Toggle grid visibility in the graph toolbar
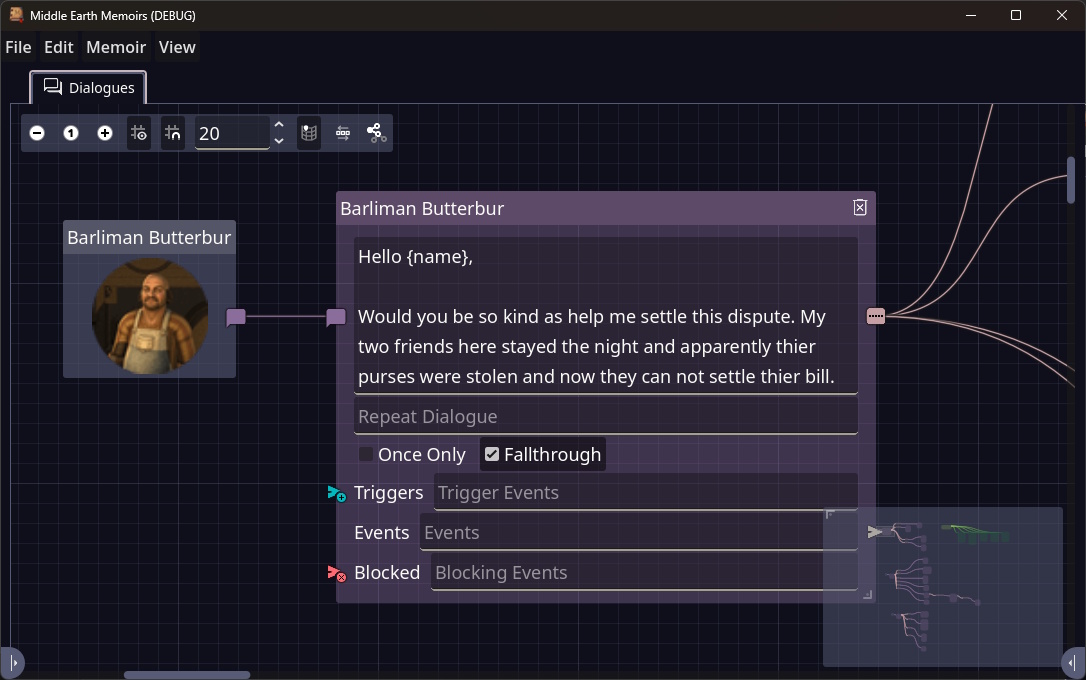This screenshot has width=1086, height=680. coord(139,133)
